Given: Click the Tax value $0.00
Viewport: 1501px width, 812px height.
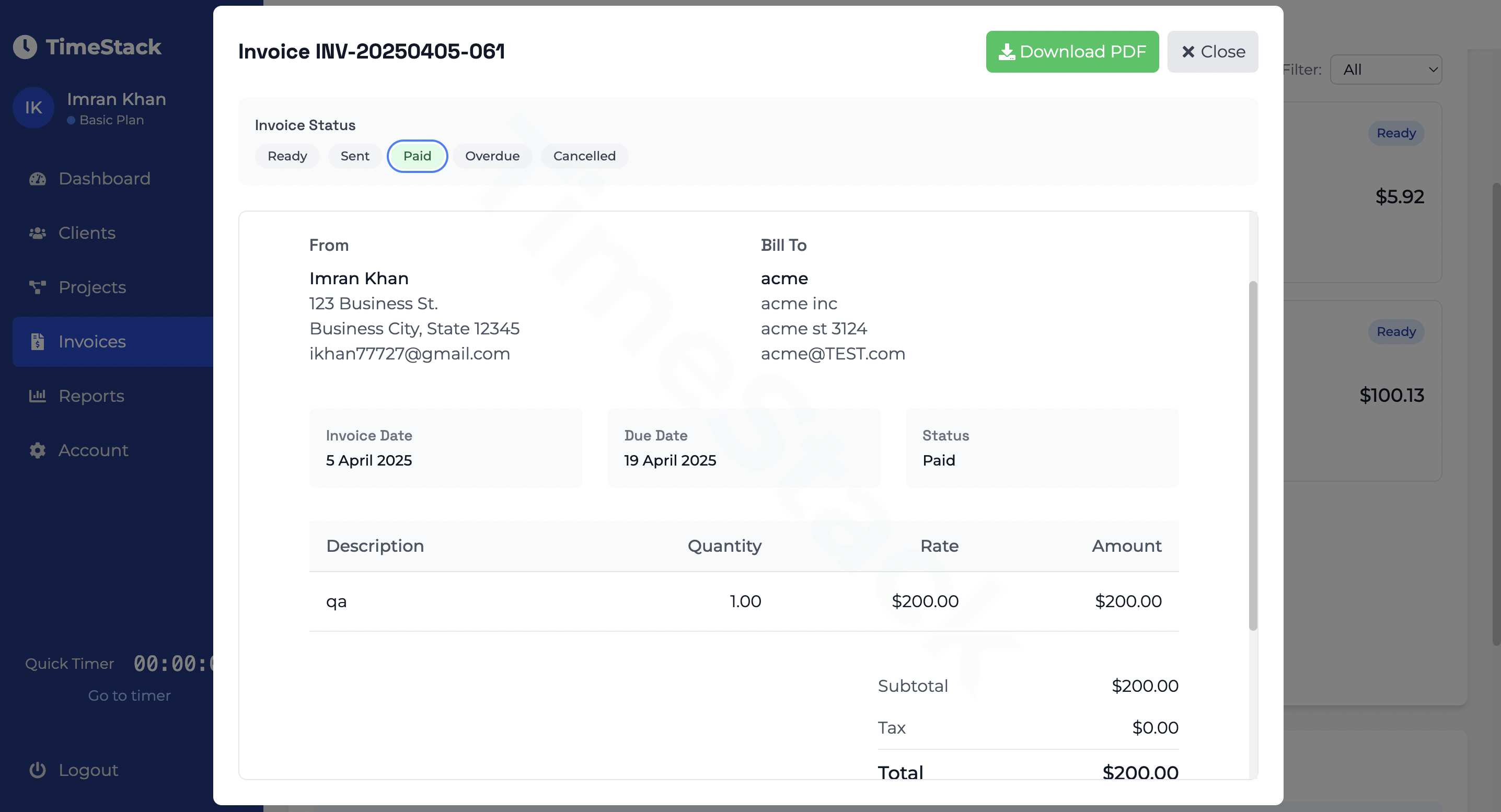Looking at the screenshot, I should [1155, 728].
